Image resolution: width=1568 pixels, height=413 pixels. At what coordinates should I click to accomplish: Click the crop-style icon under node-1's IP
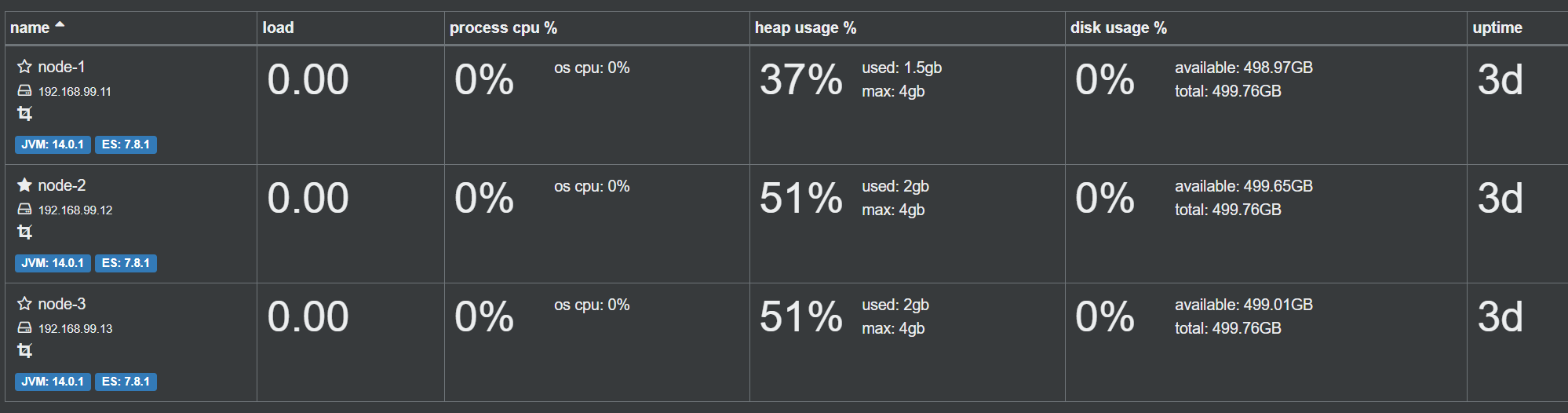coord(24,114)
